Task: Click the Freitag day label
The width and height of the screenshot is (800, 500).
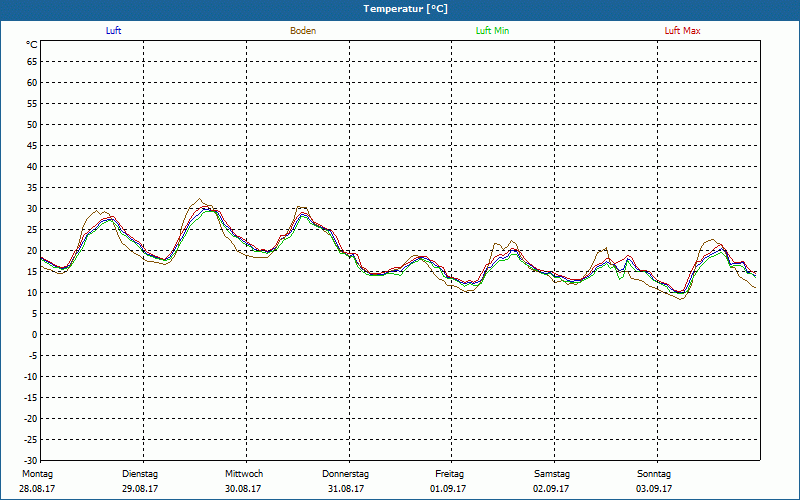Action: click(x=449, y=474)
